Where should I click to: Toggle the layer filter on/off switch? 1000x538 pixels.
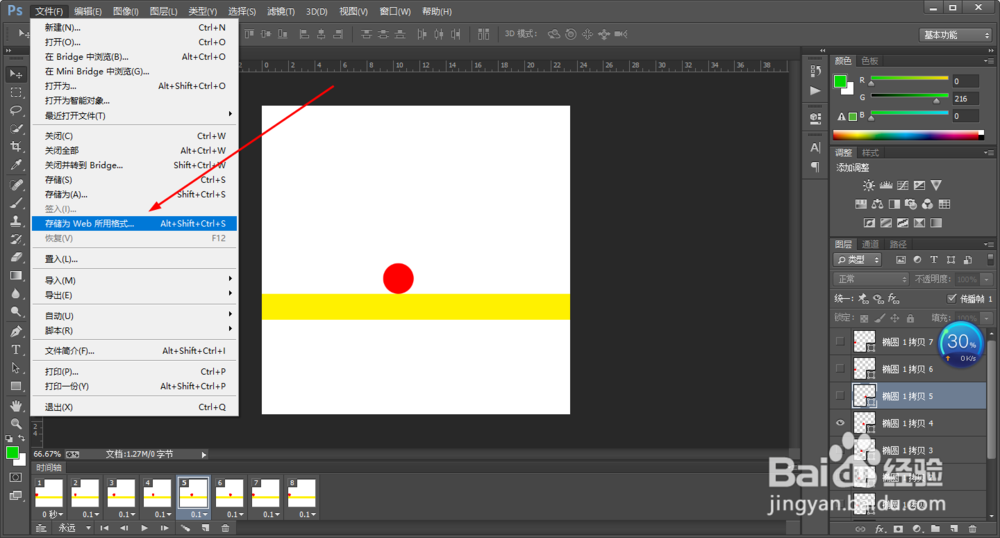click(990, 259)
